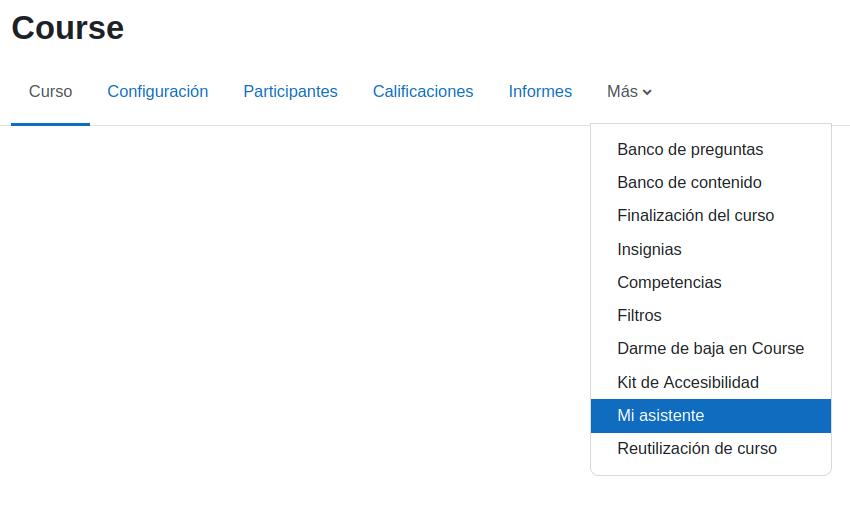Go to the Calificaciones tab
Viewport: 850px width, 509px height.
(x=423, y=92)
